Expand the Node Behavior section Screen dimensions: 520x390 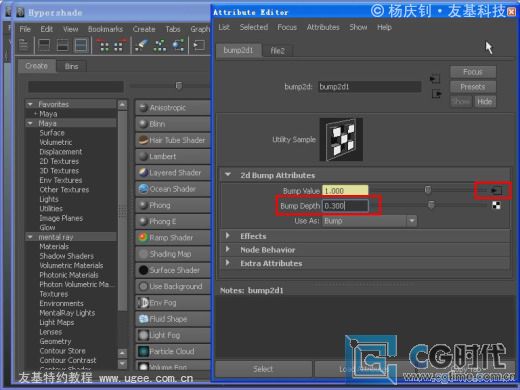pos(228,249)
